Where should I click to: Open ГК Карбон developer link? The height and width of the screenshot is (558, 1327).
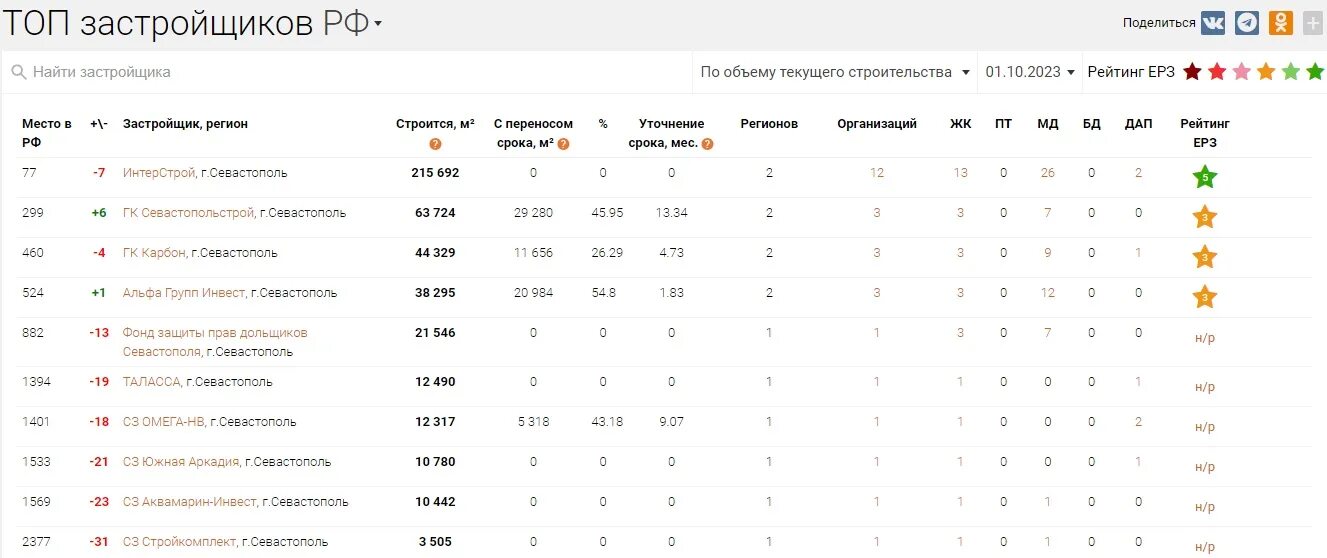[x=154, y=253]
